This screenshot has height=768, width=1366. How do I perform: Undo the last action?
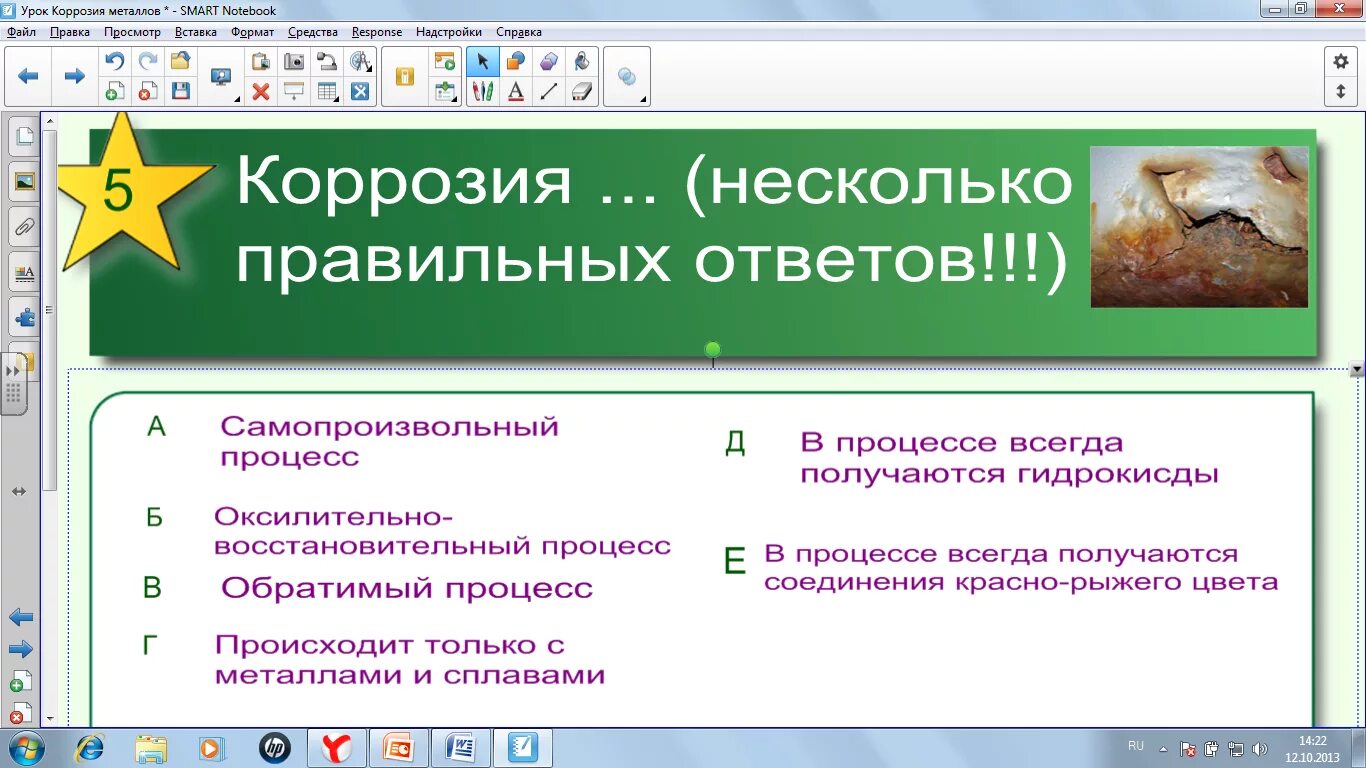tap(115, 61)
